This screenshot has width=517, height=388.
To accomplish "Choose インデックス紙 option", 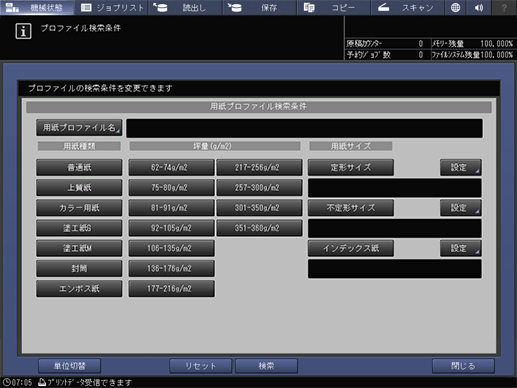I will 351,248.
